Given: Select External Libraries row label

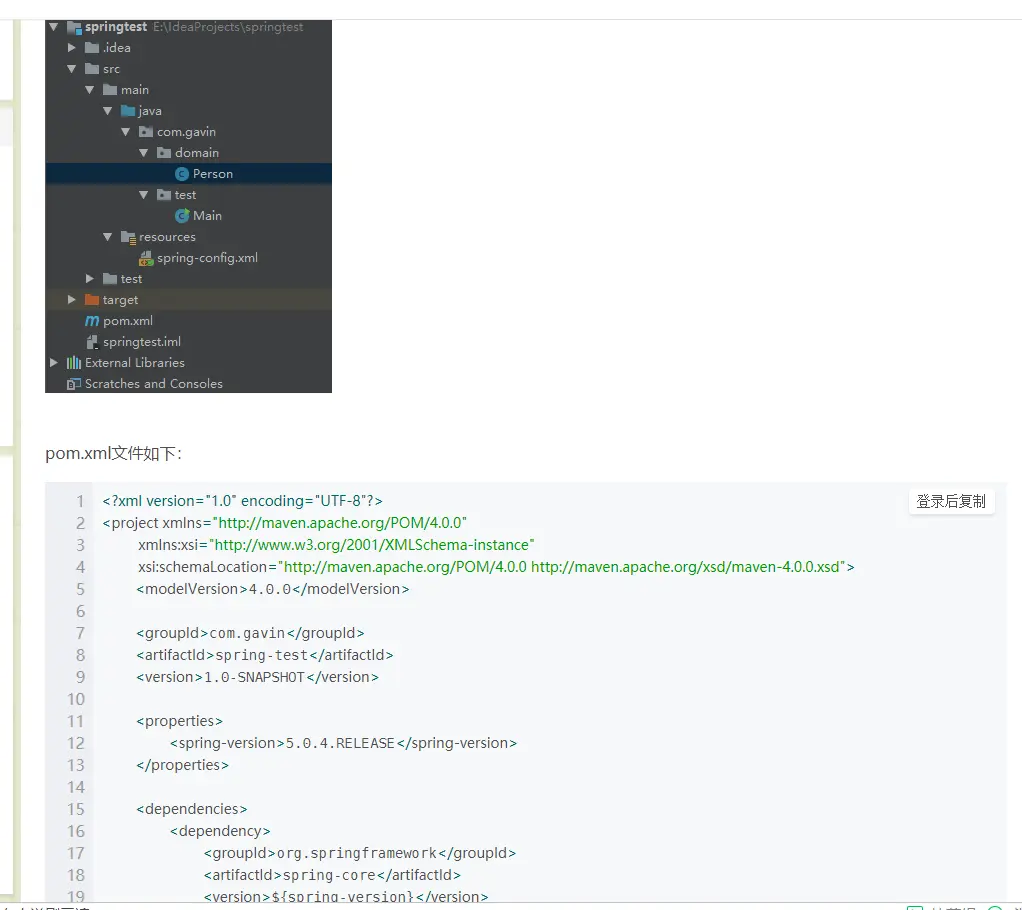Looking at the screenshot, I should pyautogui.click(x=134, y=362).
